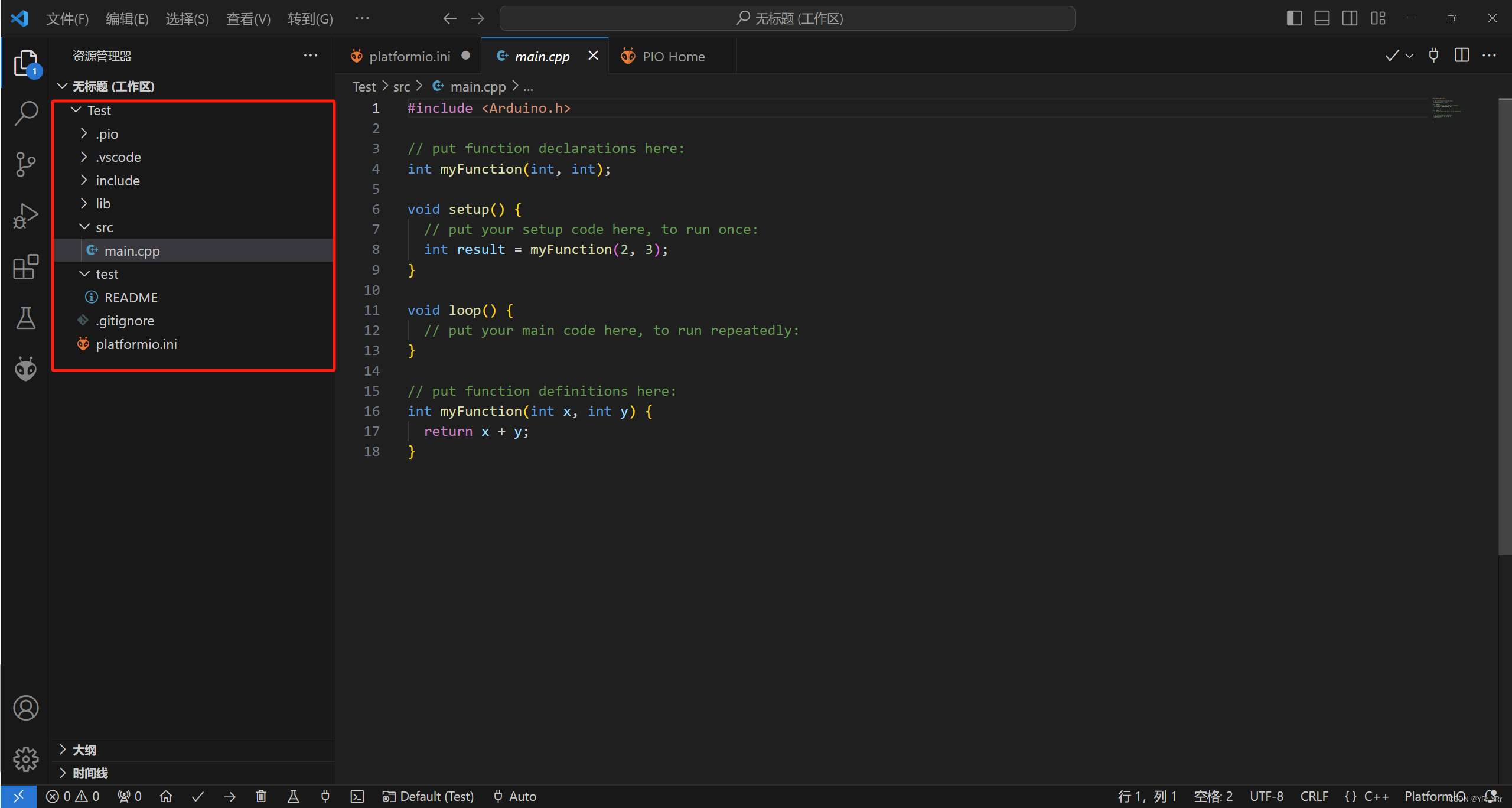Open the 文件(F) menu
This screenshot has width=1512, height=808.
click(x=67, y=19)
